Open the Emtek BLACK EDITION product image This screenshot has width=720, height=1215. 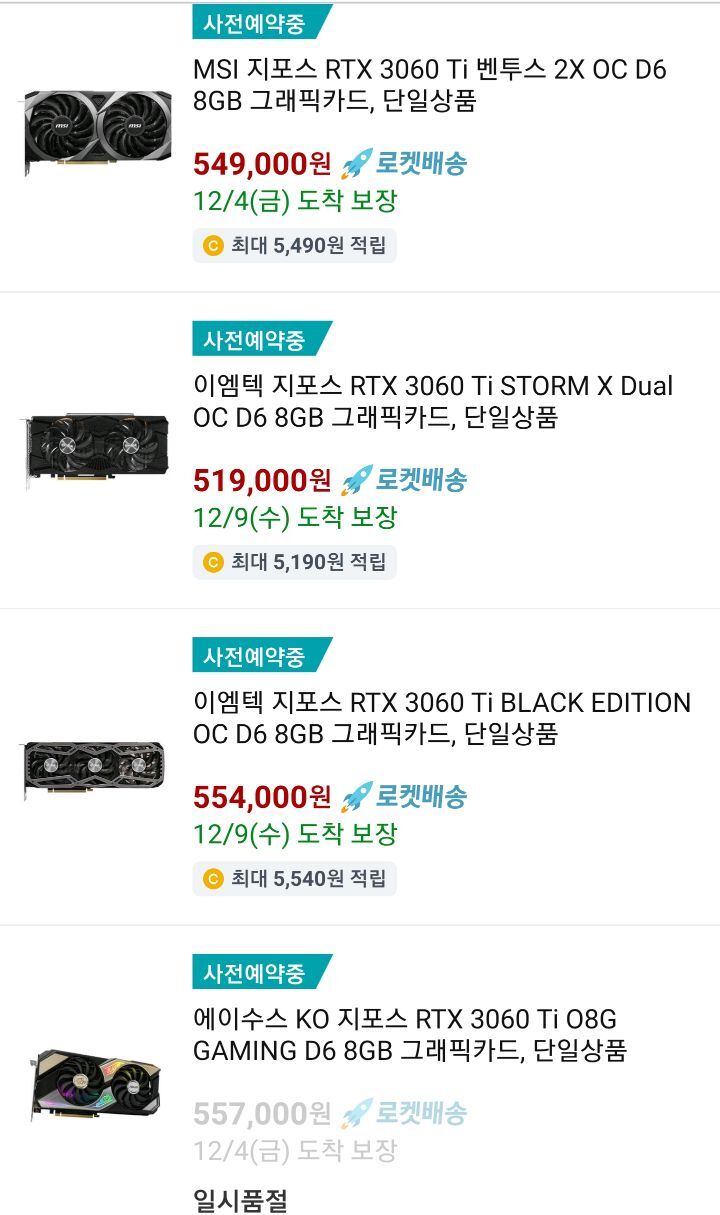click(x=95, y=768)
